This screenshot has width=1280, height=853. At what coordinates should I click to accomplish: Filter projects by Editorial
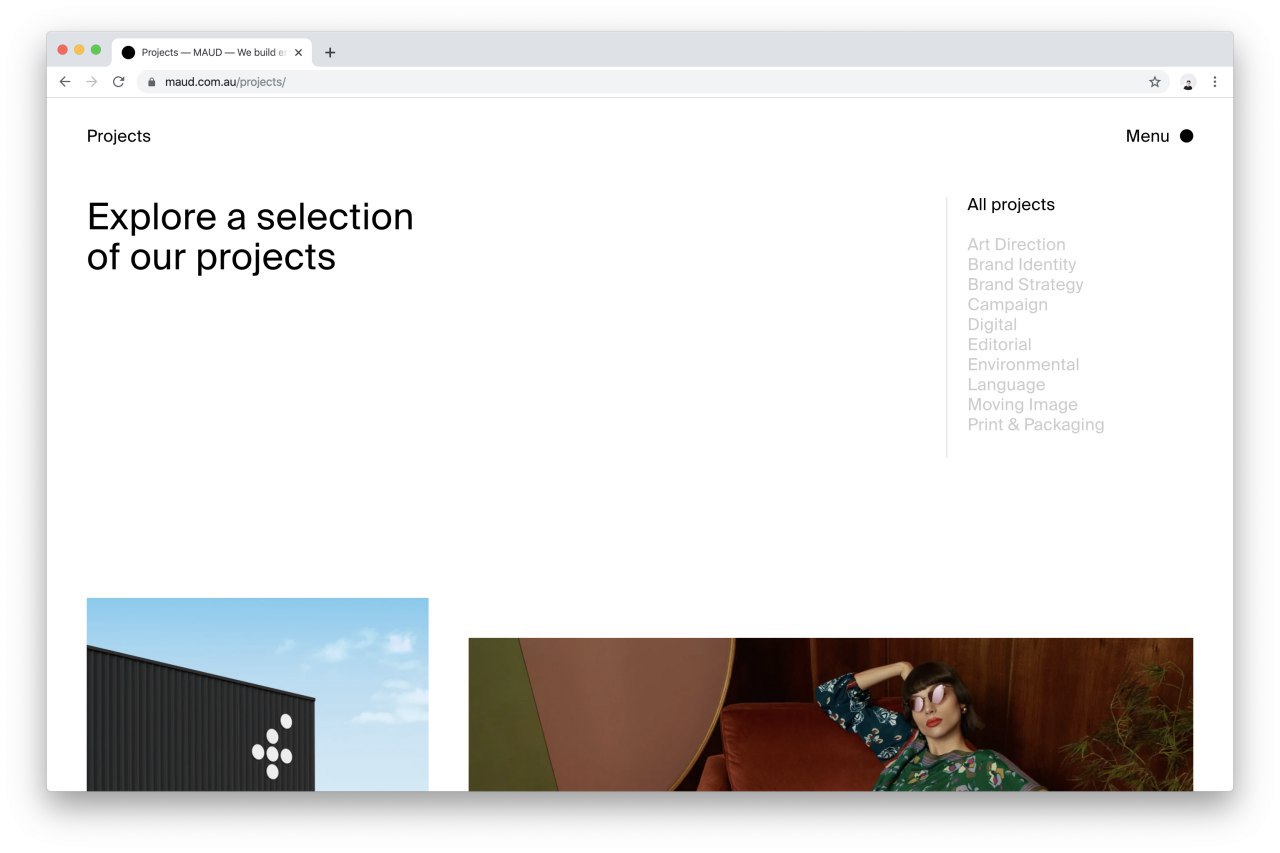coord(999,344)
